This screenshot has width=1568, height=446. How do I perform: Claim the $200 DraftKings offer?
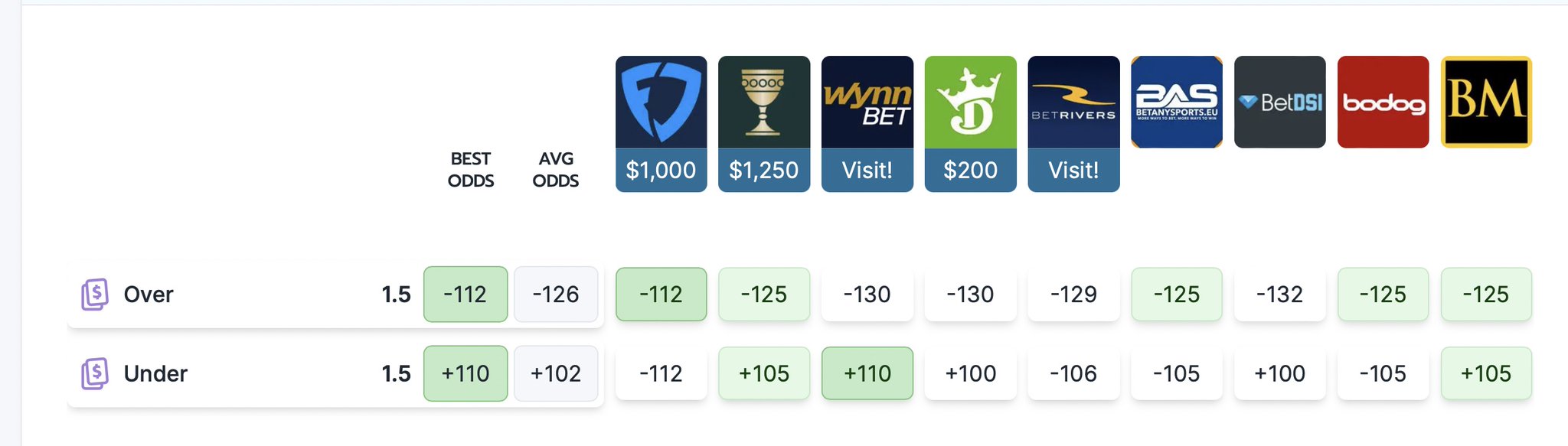[970, 170]
